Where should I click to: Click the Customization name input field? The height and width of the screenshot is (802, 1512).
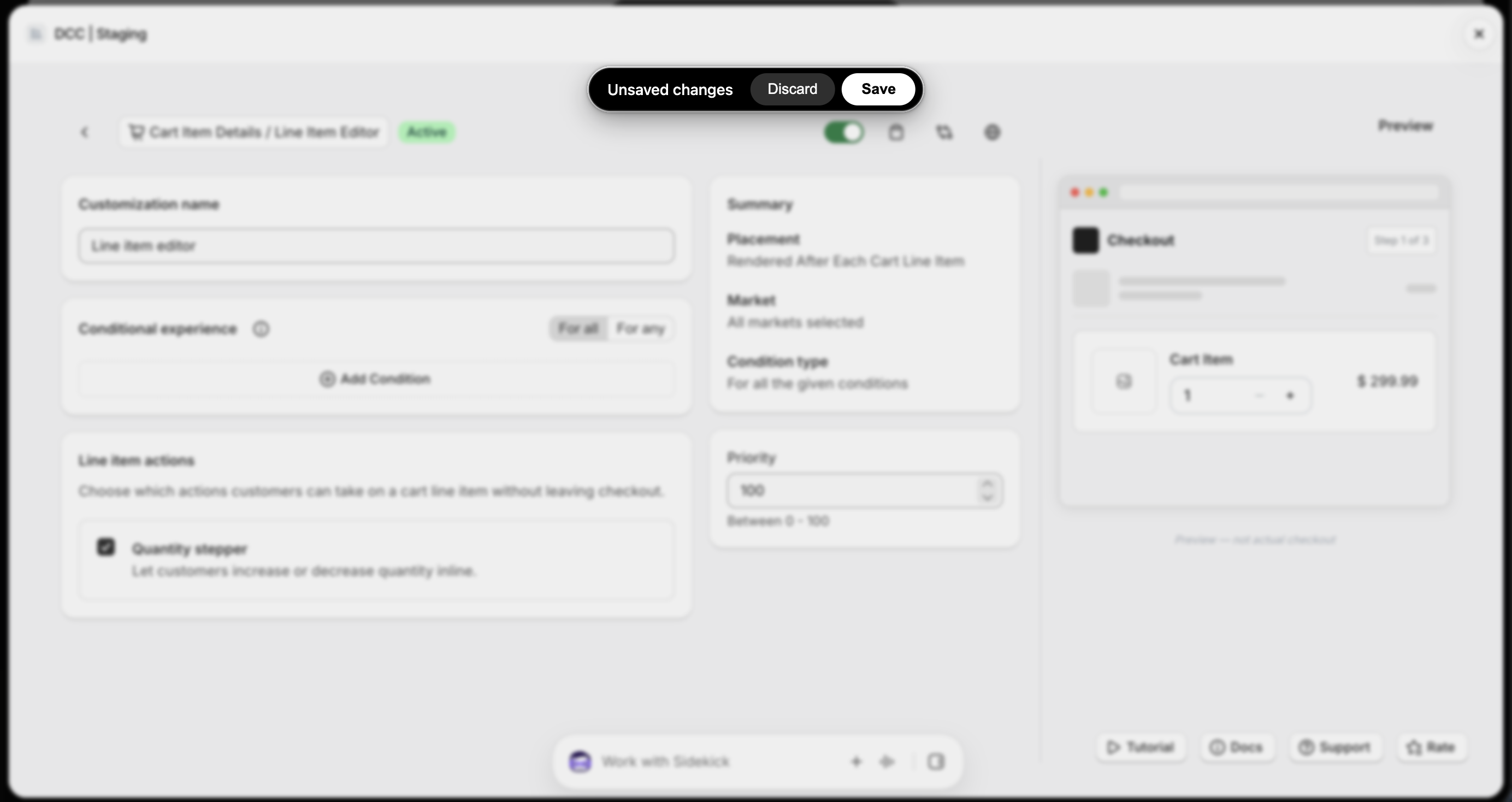(x=376, y=245)
